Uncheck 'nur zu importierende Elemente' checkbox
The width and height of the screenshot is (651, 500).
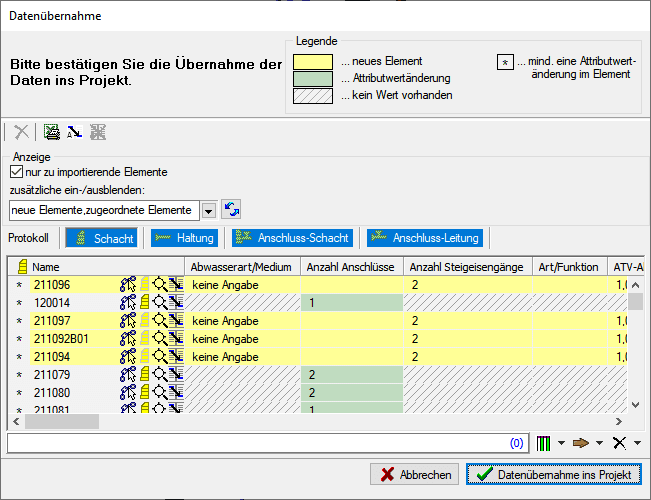click(15, 172)
